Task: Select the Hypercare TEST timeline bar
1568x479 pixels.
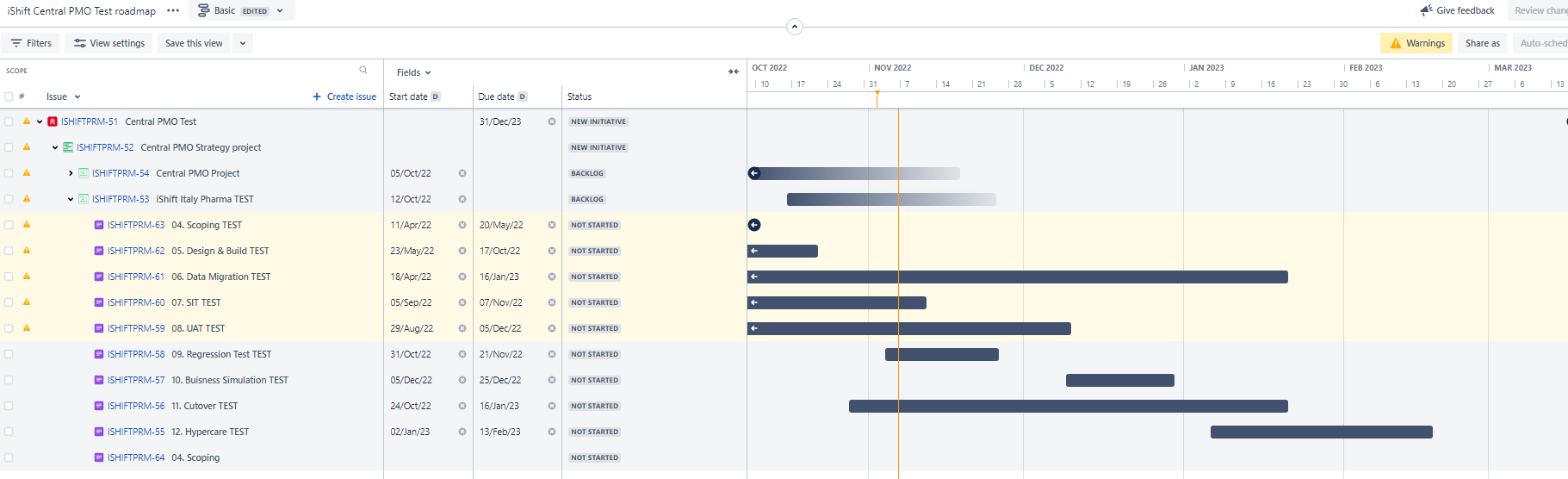Action: [x=1322, y=432]
